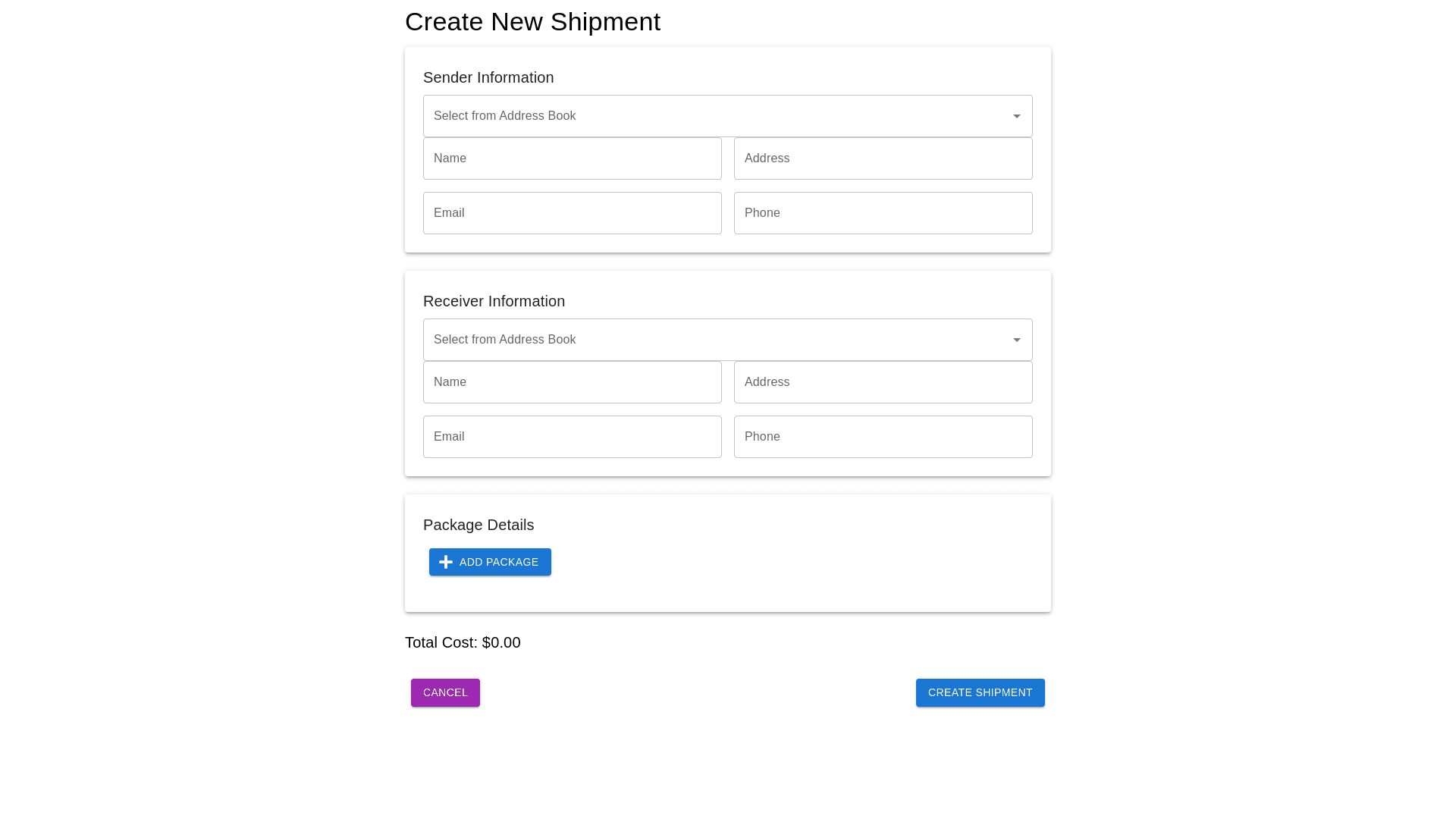Open sender Select from Address Book dropdown
The width and height of the screenshot is (1456, 819).
pyautogui.click(x=713, y=116)
